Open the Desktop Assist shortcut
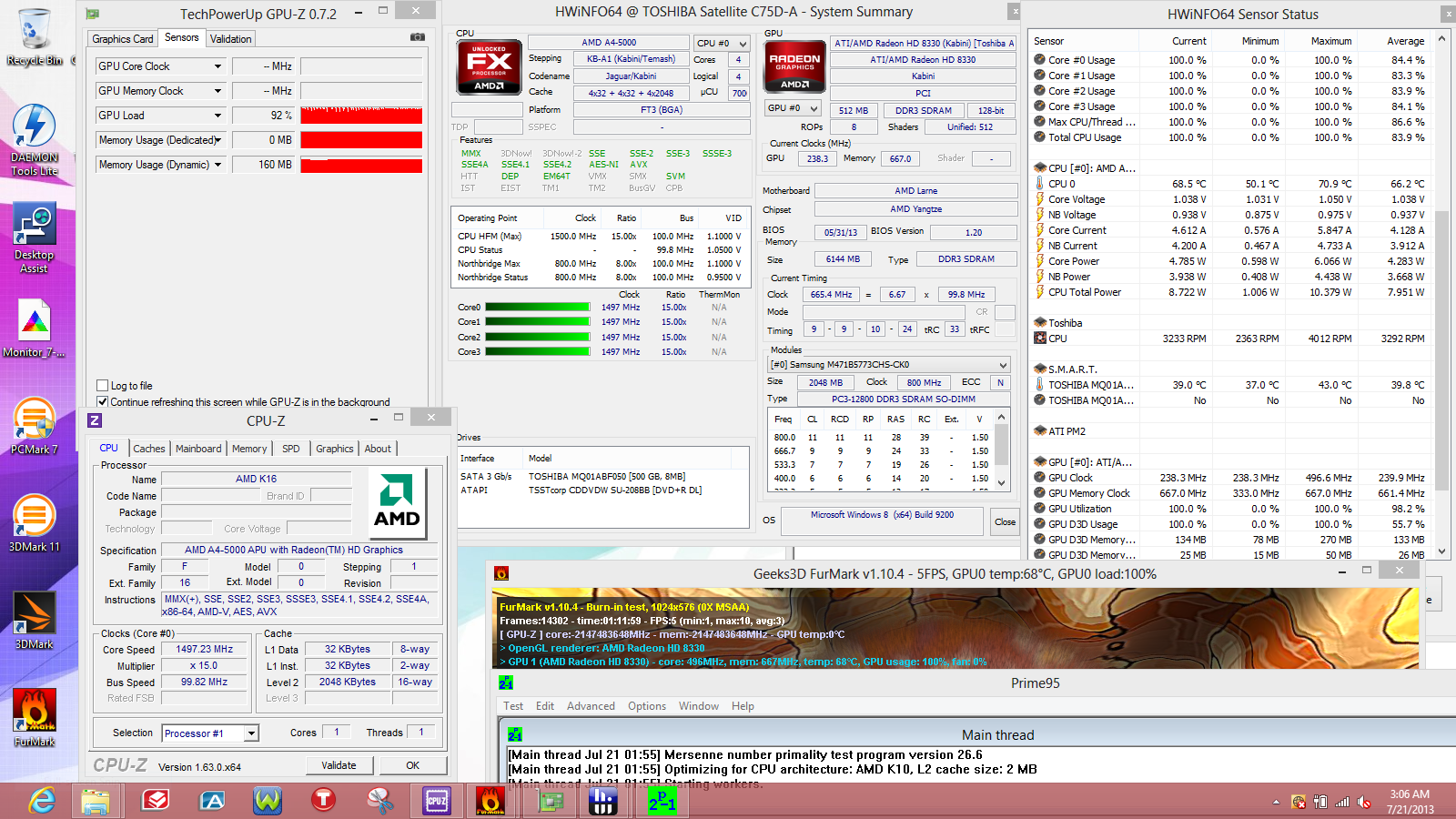The height and width of the screenshot is (819, 1456). pyautogui.click(x=34, y=237)
